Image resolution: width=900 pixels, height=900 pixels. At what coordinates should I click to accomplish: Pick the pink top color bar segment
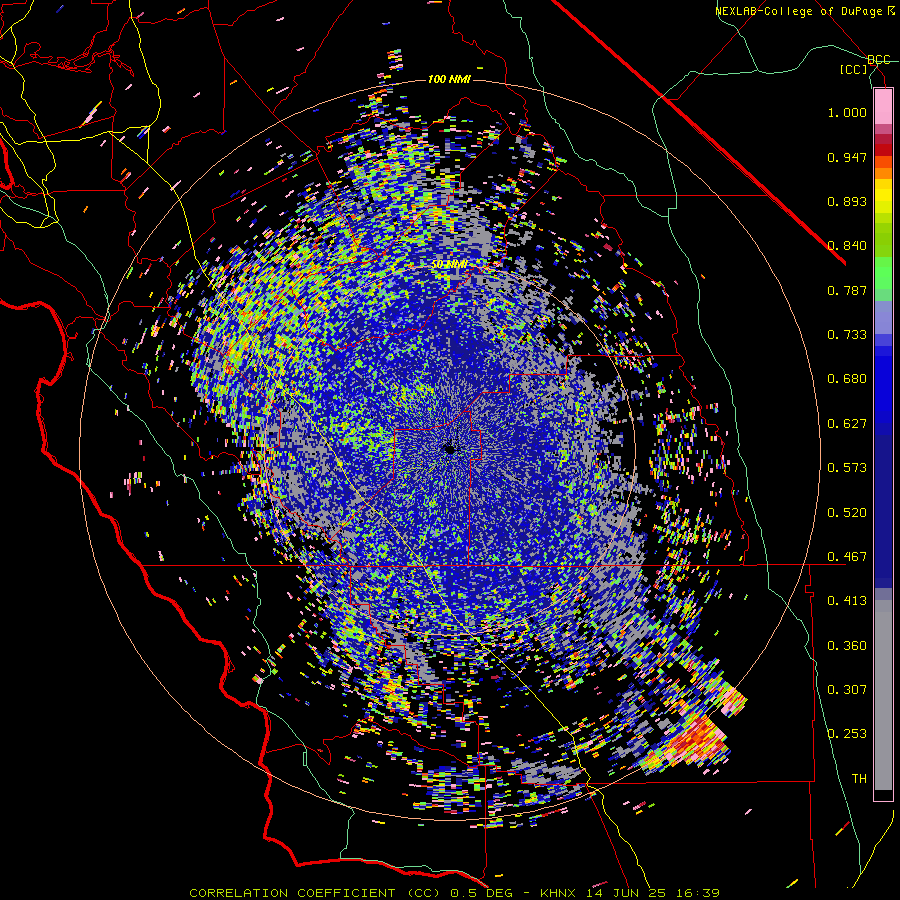883,107
